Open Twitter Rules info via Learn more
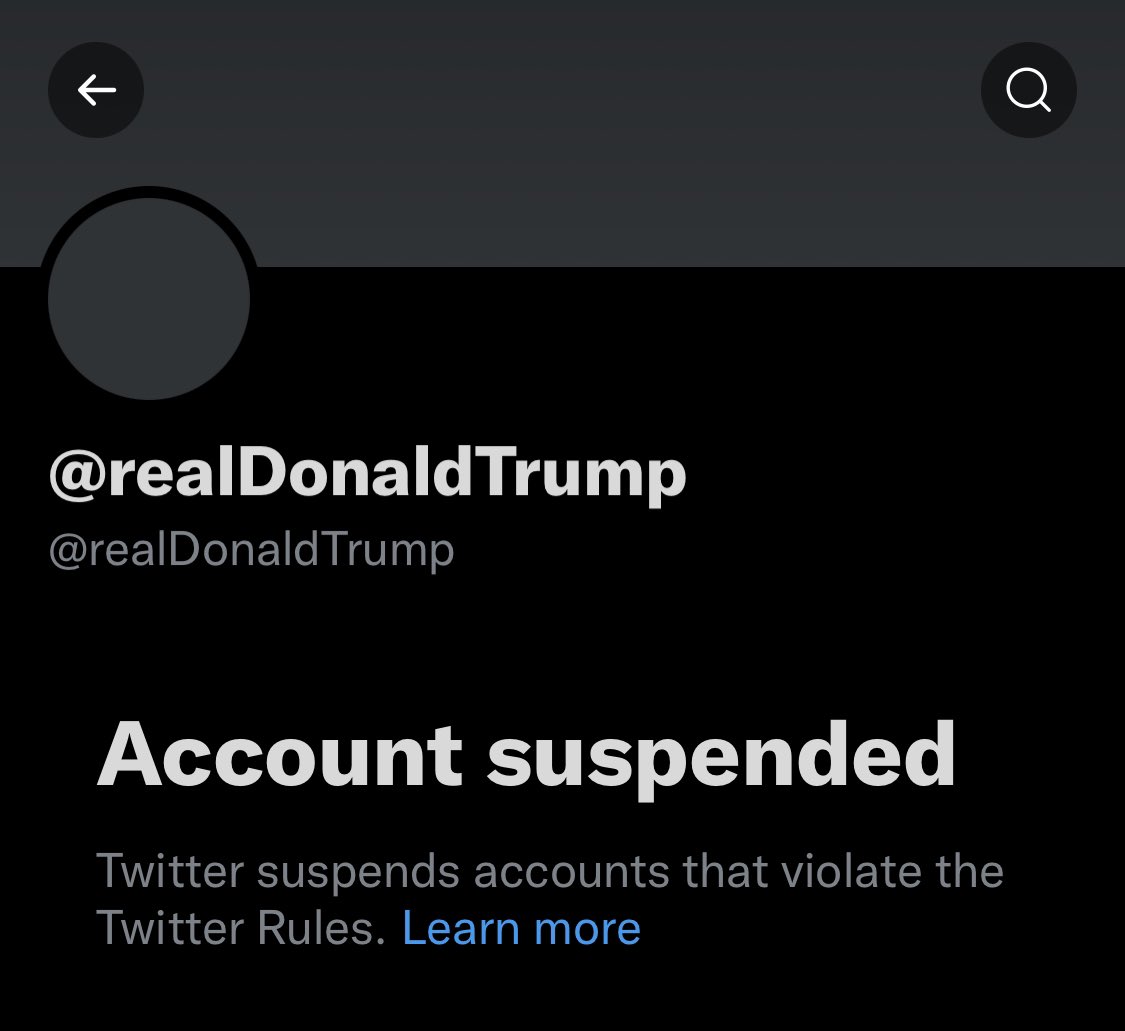Image resolution: width=1125 pixels, height=1031 pixels. (522, 928)
